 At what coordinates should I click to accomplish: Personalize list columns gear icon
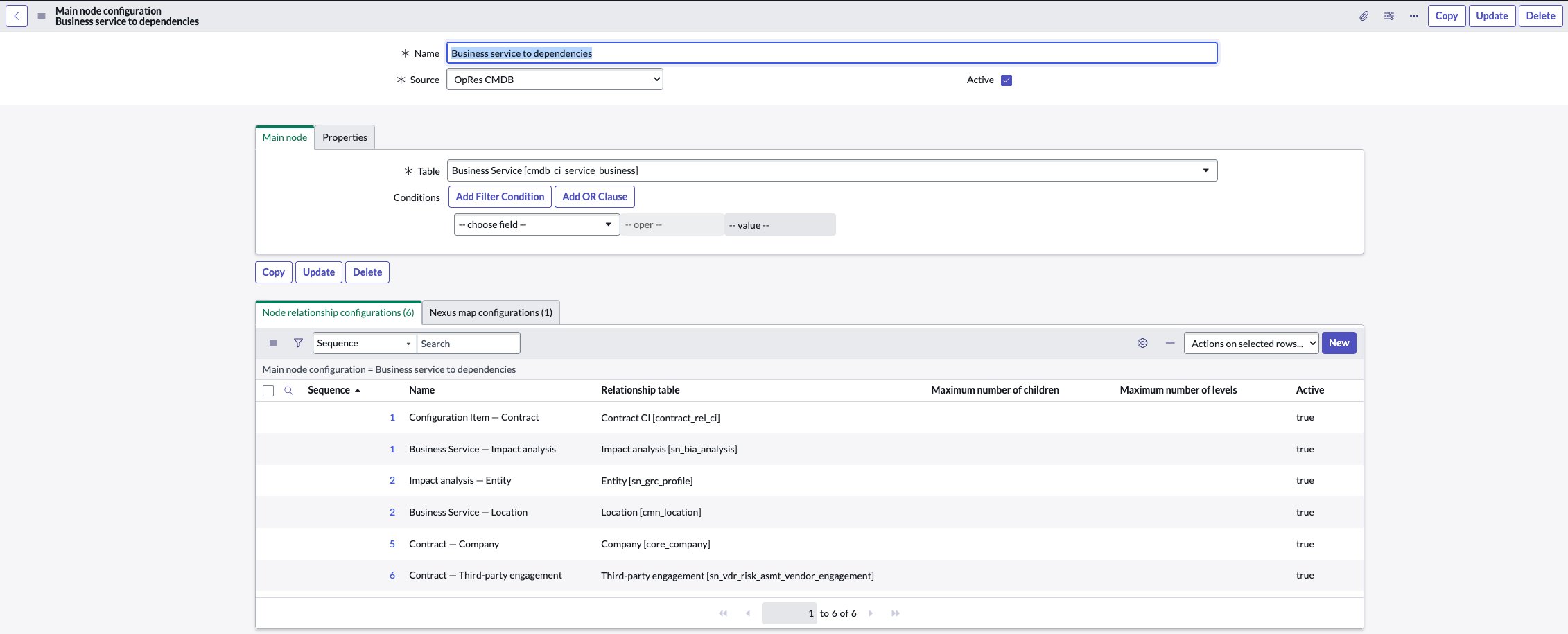click(x=1142, y=343)
